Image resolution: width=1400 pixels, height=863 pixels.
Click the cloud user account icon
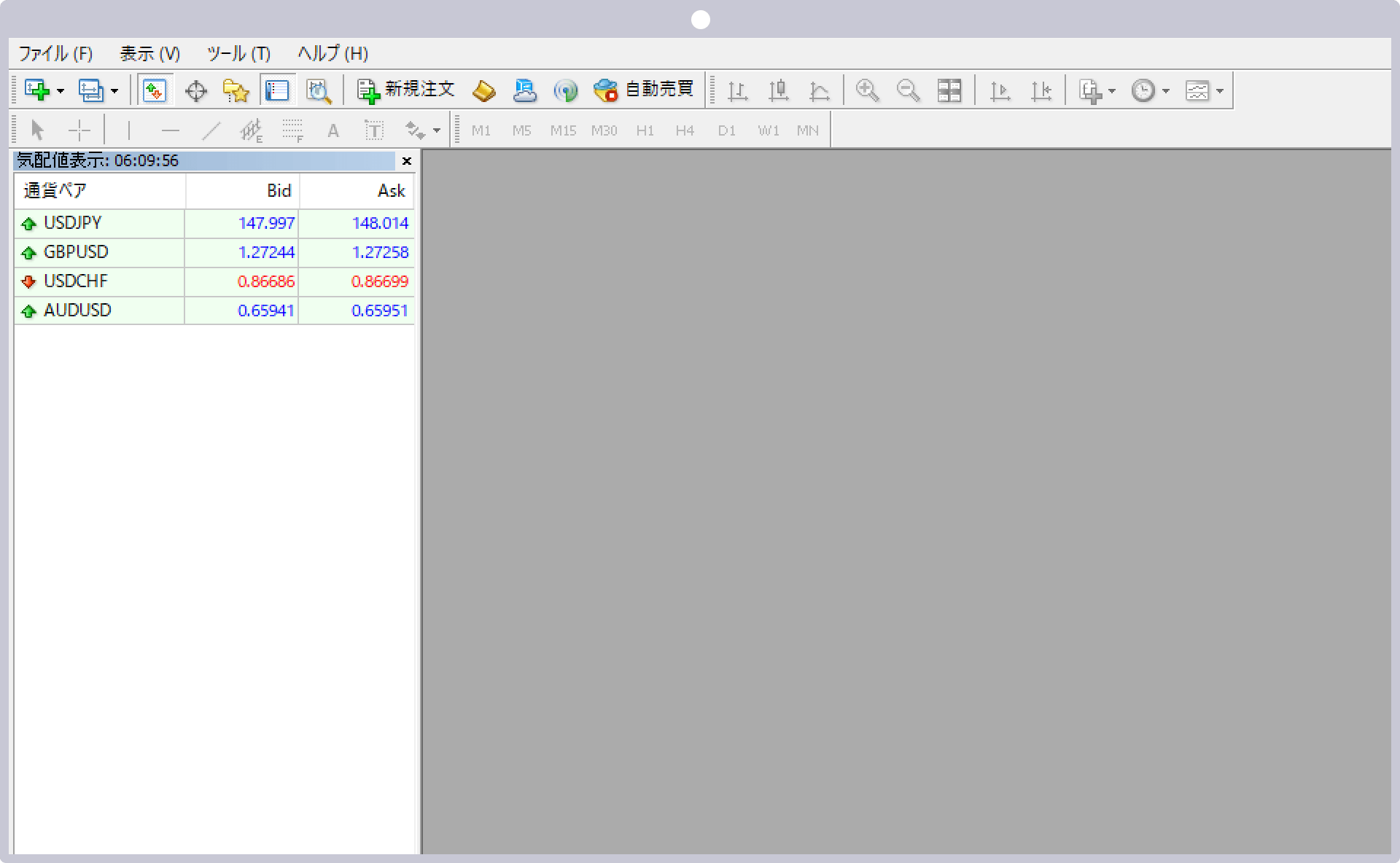[525, 90]
